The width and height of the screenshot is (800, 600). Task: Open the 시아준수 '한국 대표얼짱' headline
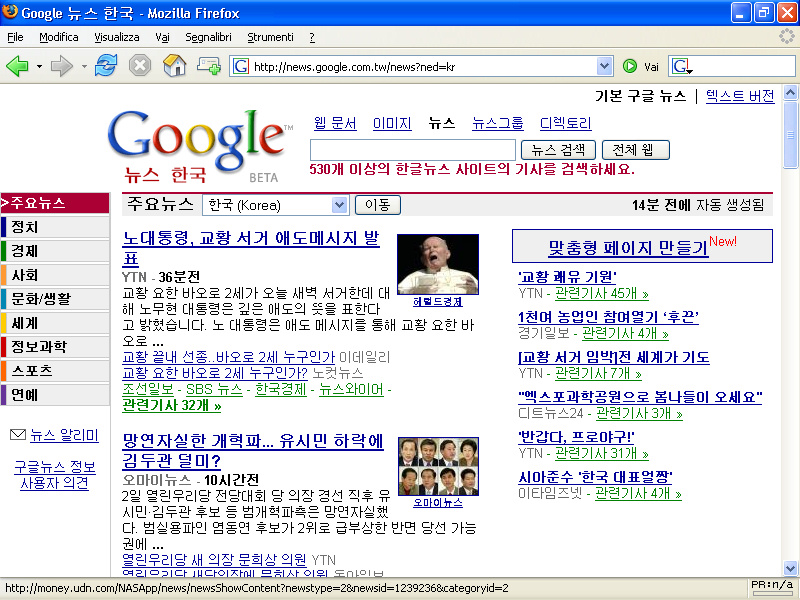(595, 477)
